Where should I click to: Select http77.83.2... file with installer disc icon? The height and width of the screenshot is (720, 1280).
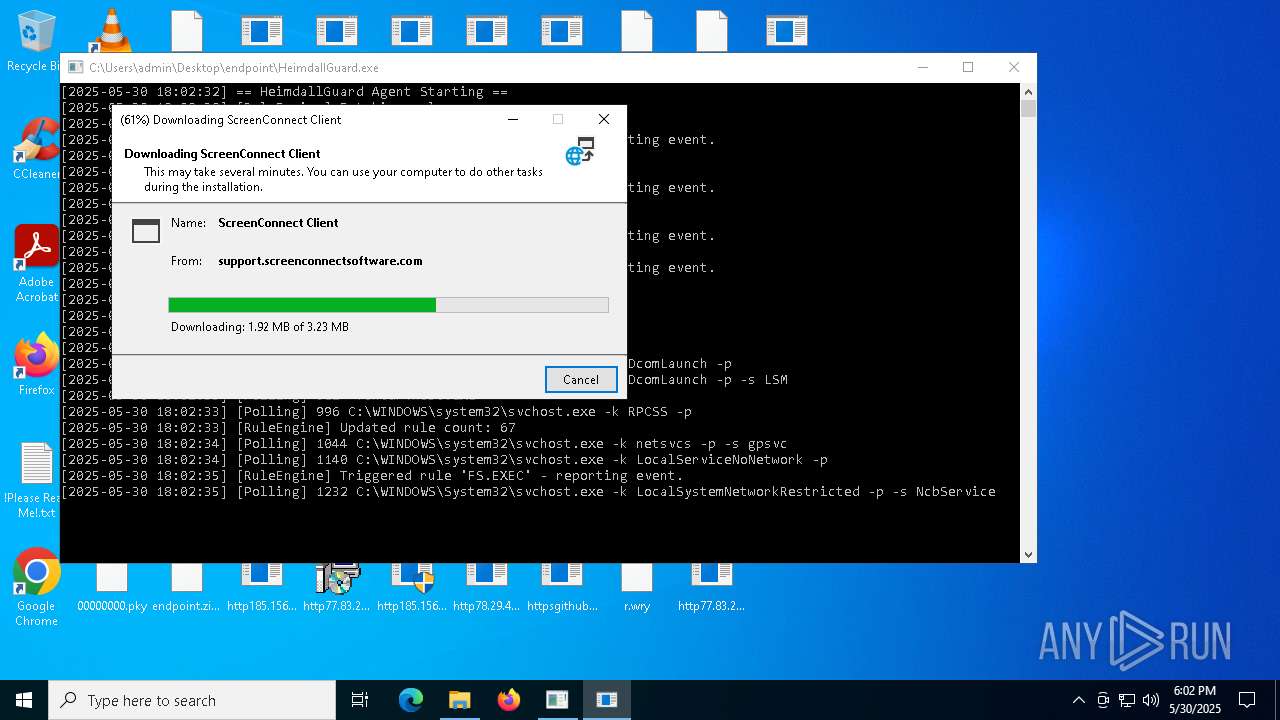337,589
